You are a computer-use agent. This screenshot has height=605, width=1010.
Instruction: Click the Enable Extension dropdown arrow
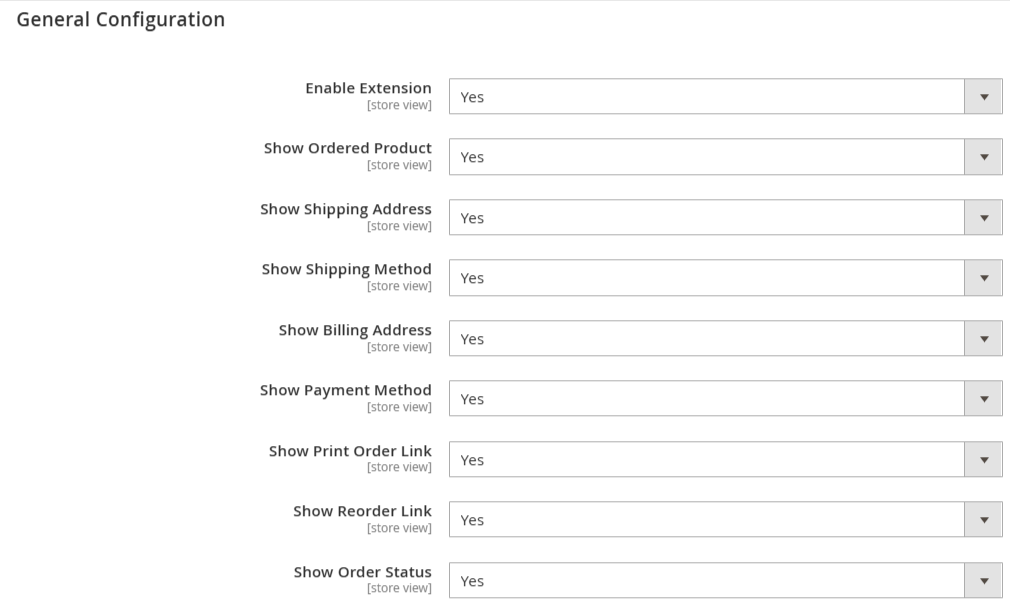point(984,97)
